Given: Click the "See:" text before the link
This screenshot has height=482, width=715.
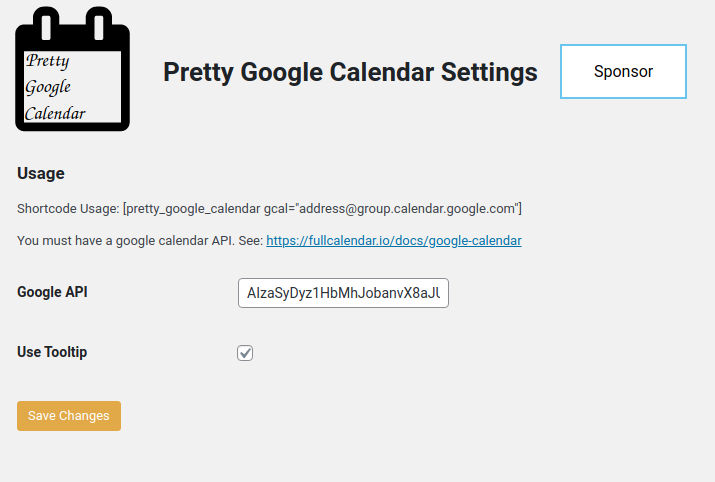Looking at the screenshot, I should click(250, 241).
